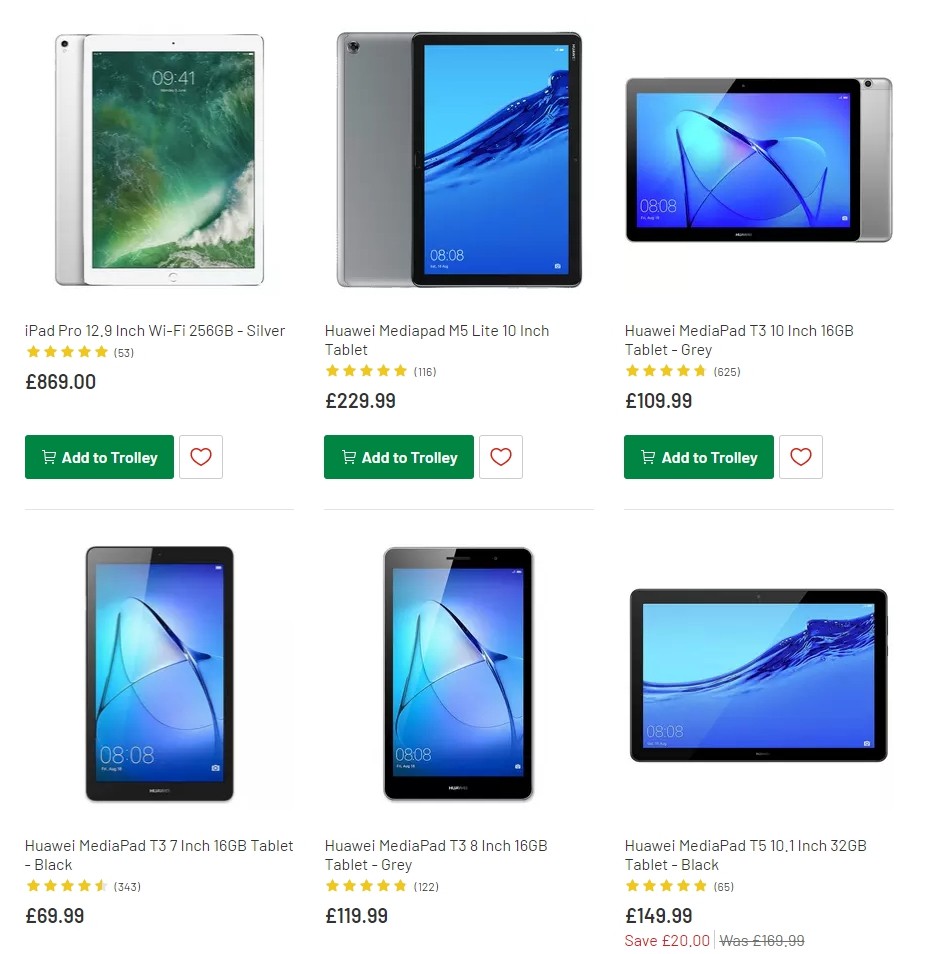Add the Huawei Mediapad M5 Lite to trolley

coord(398,457)
